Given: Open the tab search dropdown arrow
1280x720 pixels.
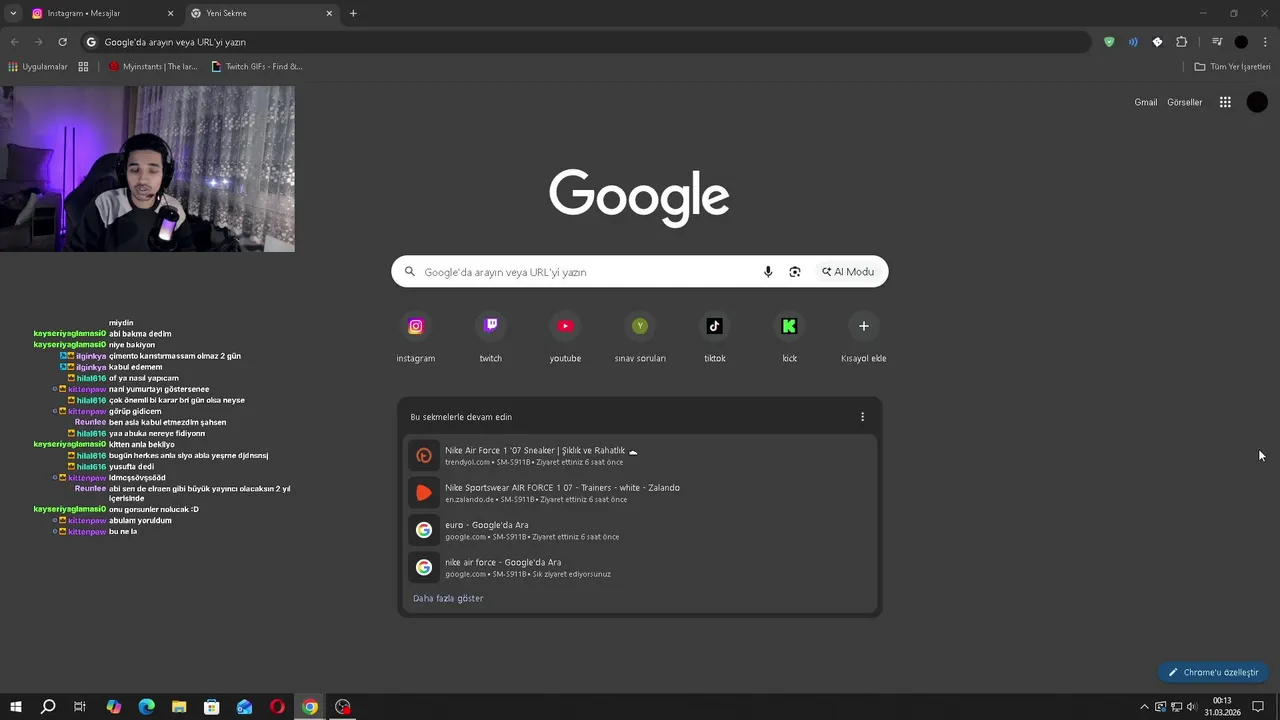Looking at the screenshot, I should pyautogui.click(x=13, y=13).
